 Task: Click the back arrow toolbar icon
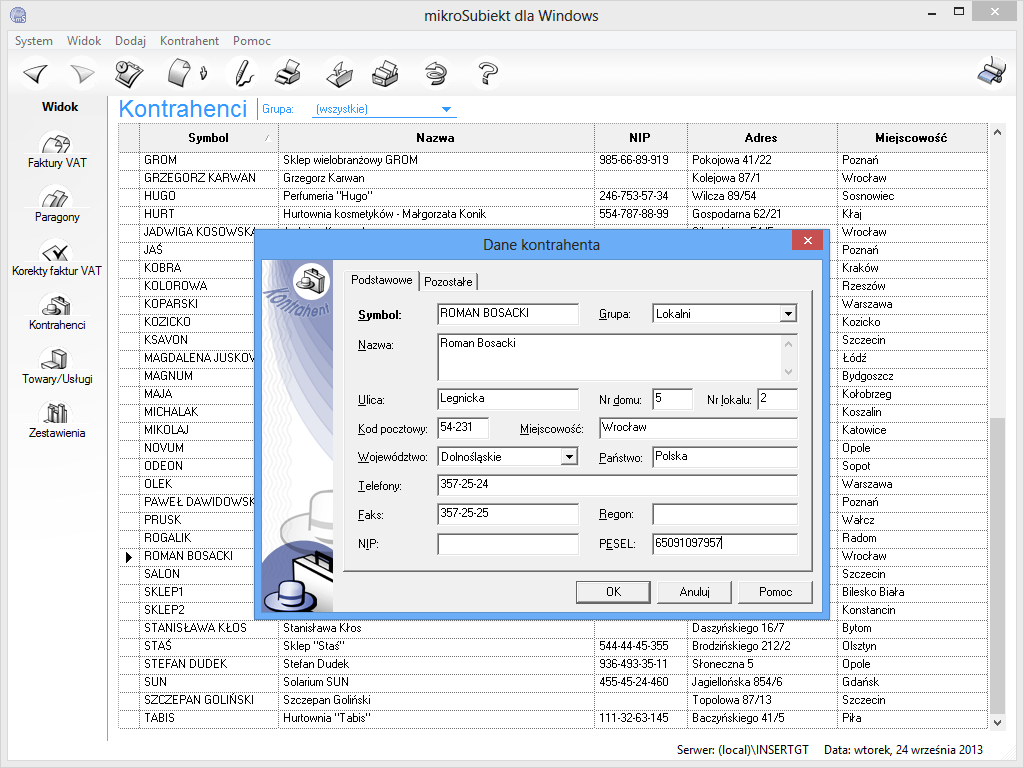36,73
